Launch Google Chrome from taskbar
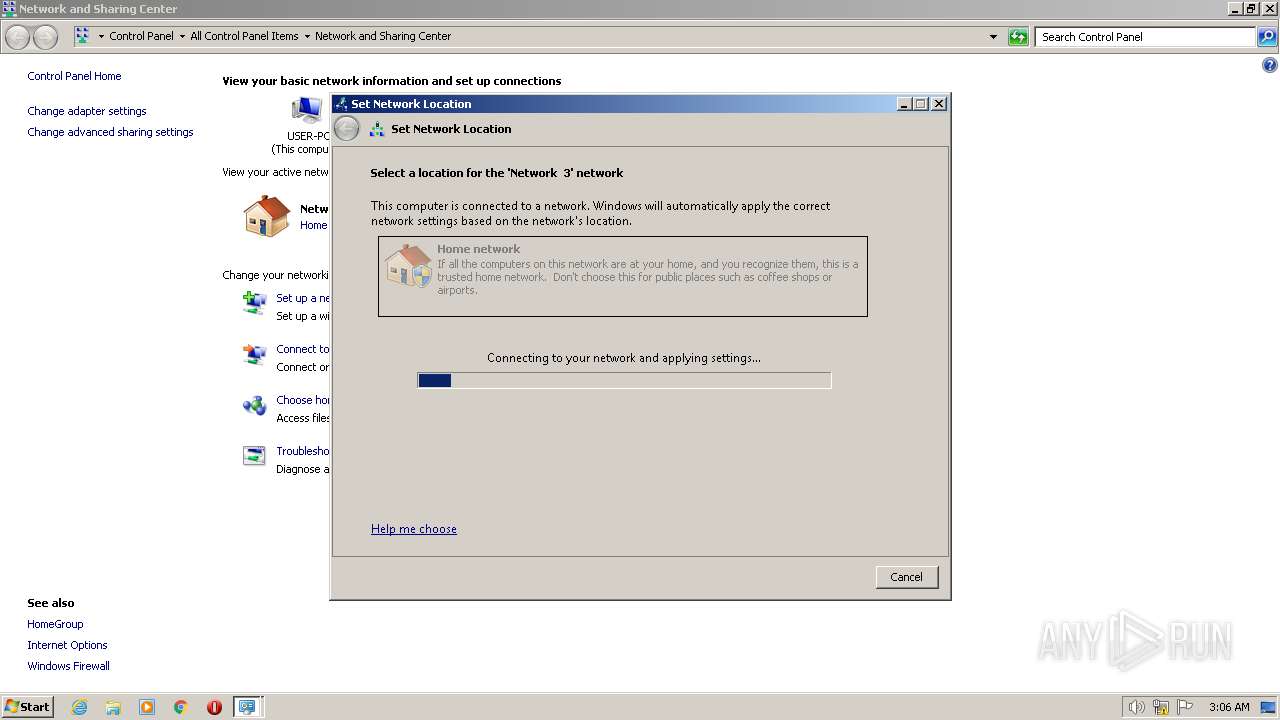 (181, 707)
